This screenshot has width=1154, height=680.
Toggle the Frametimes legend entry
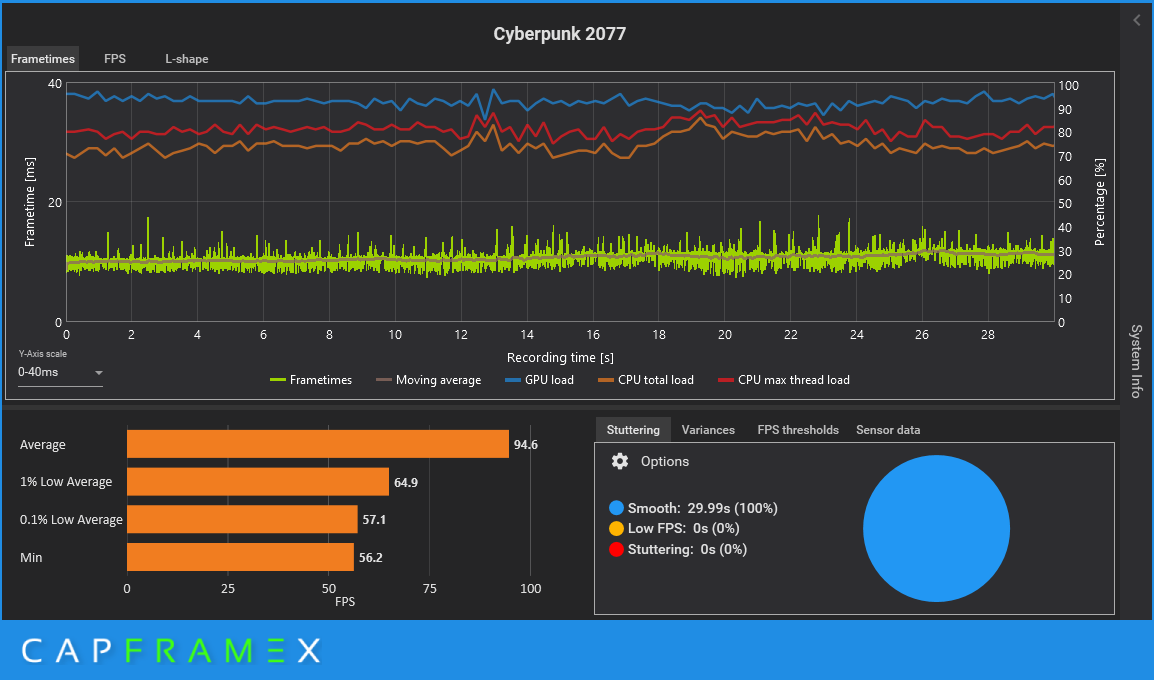click(x=311, y=380)
